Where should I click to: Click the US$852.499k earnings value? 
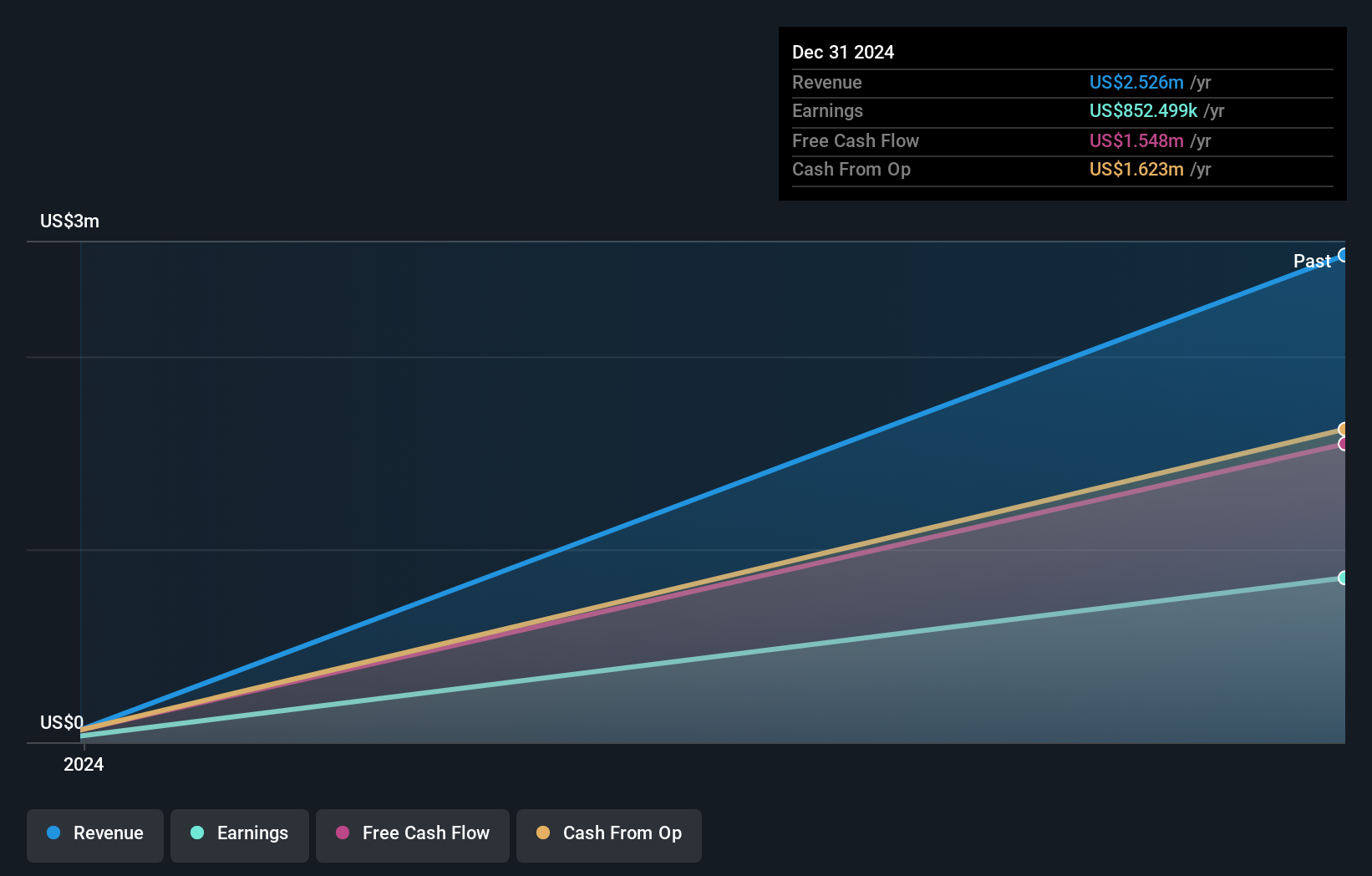[1142, 110]
